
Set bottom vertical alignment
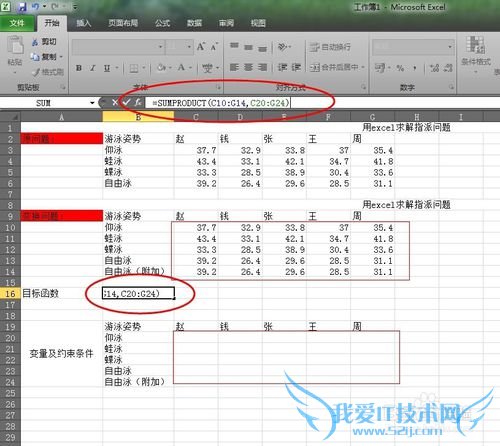tap(263, 48)
